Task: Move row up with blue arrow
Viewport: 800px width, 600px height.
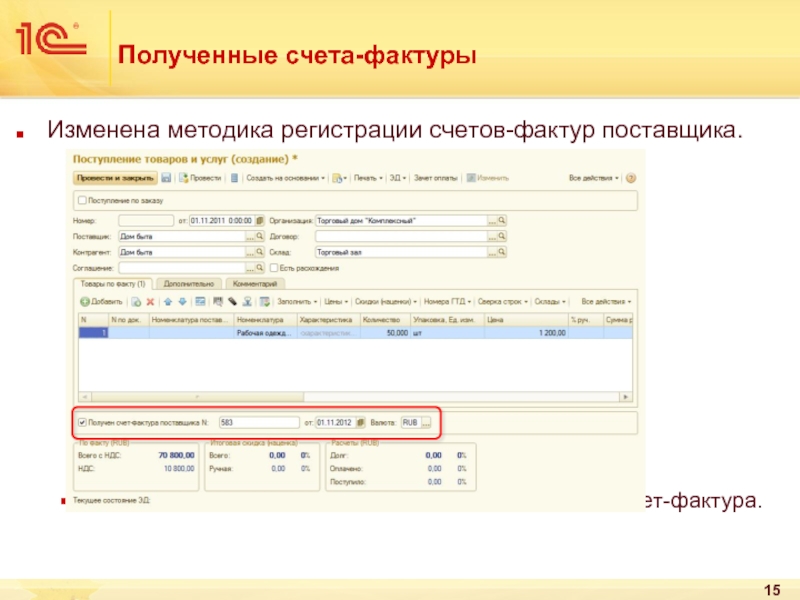Action: (x=169, y=301)
